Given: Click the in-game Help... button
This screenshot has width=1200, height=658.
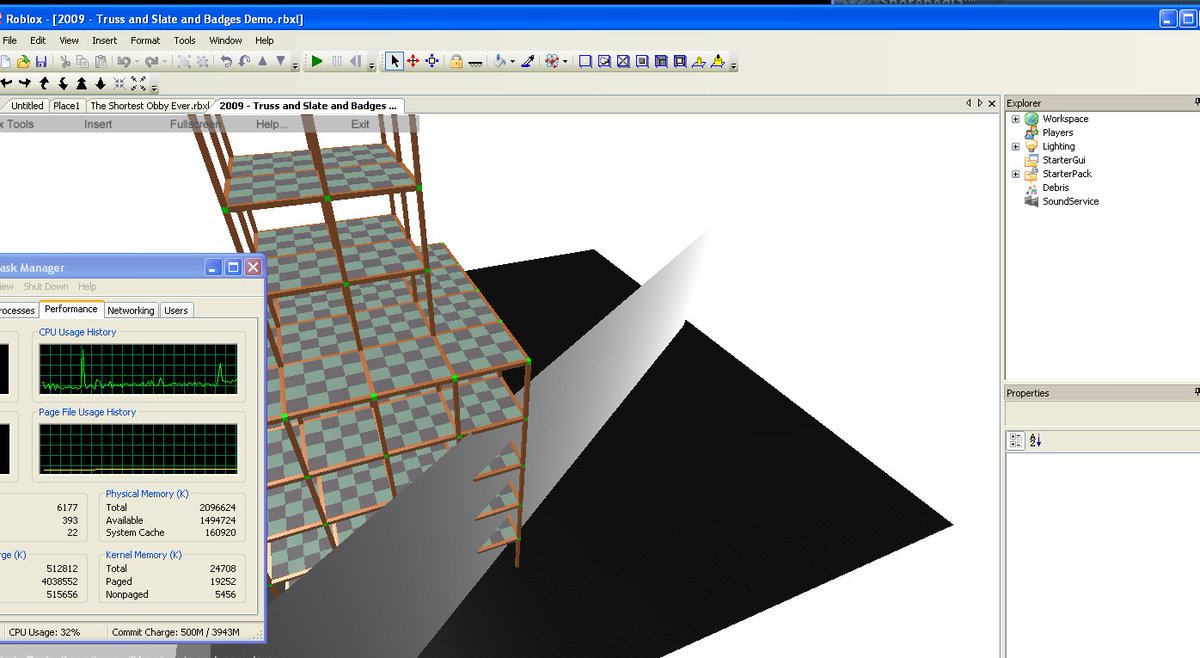Looking at the screenshot, I should click(271, 124).
